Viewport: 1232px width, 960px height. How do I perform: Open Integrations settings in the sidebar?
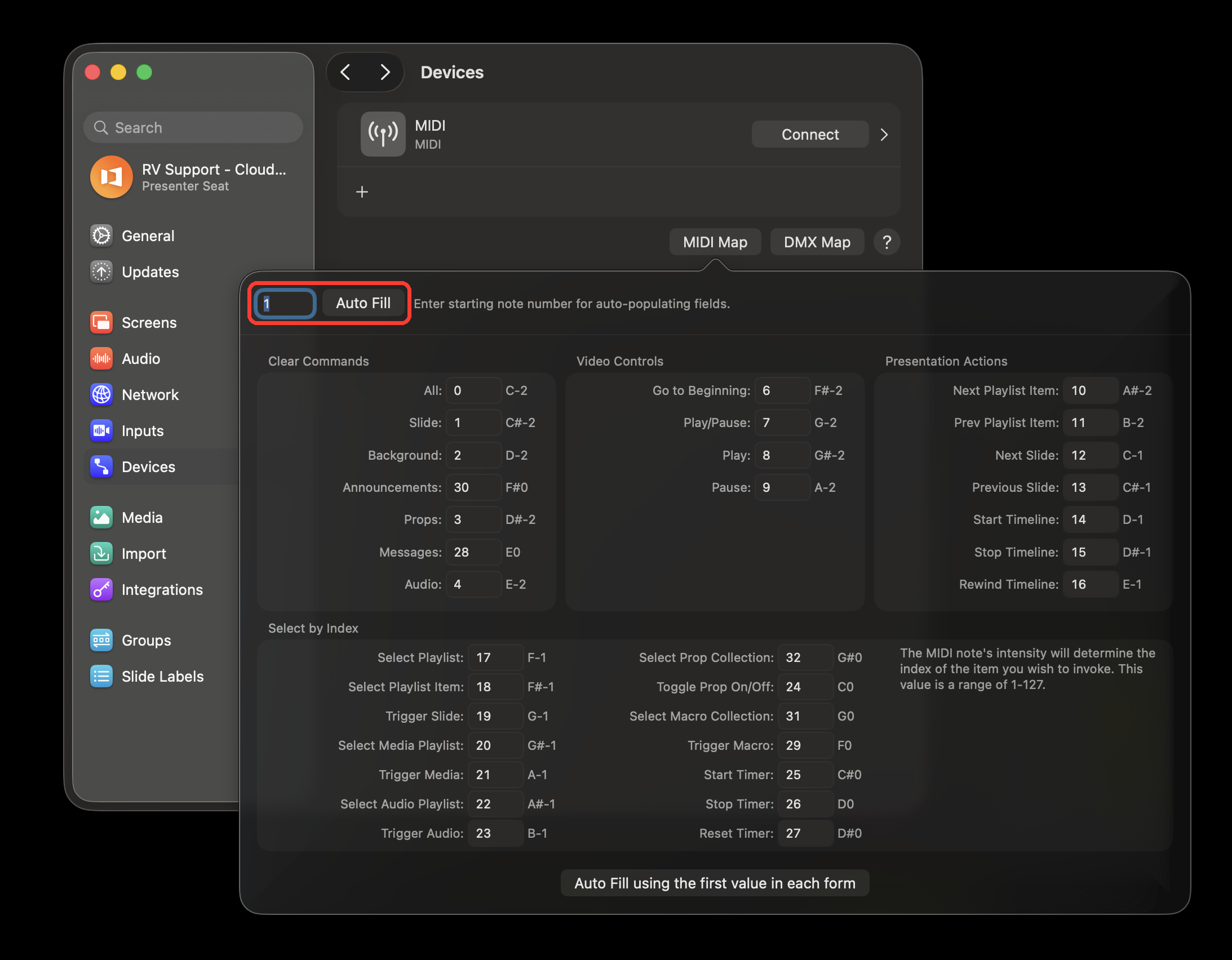pyautogui.click(x=162, y=590)
